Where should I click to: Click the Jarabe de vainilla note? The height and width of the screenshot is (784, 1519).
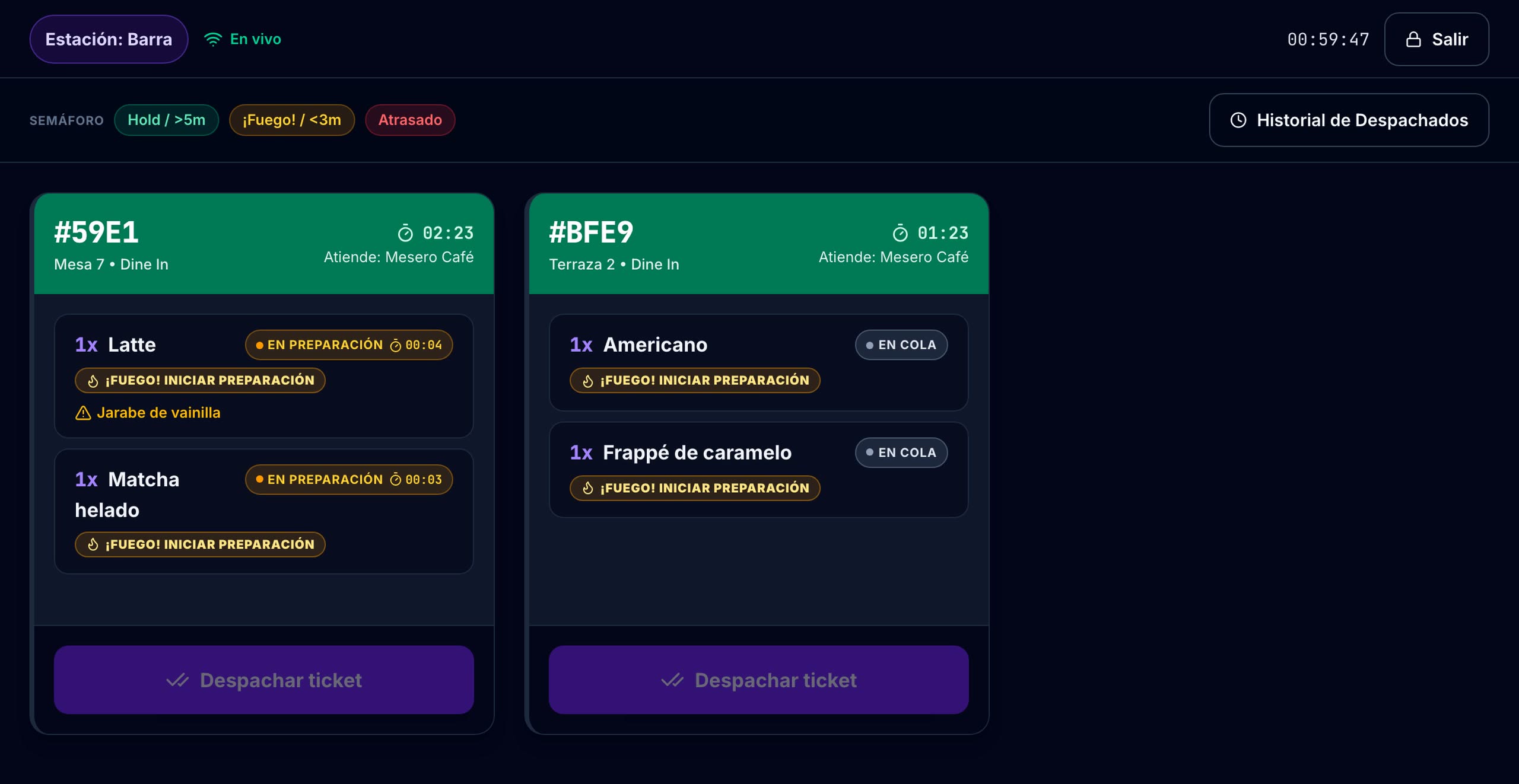(x=158, y=413)
